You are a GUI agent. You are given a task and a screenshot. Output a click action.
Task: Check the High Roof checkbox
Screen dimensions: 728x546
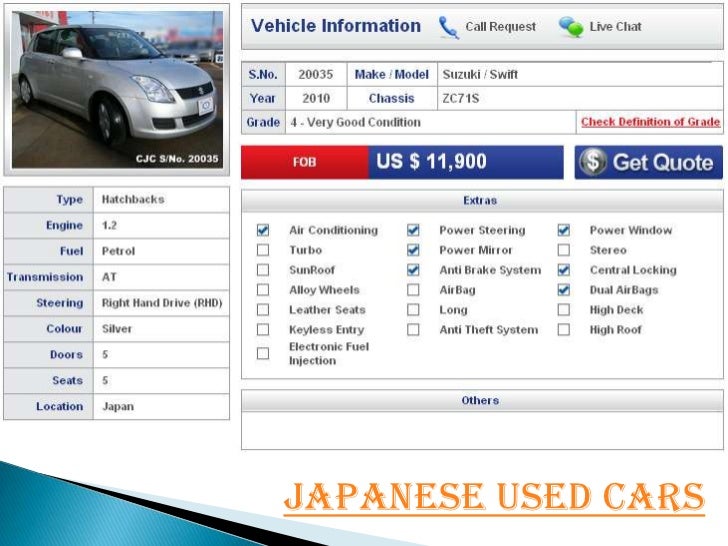pyautogui.click(x=564, y=330)
